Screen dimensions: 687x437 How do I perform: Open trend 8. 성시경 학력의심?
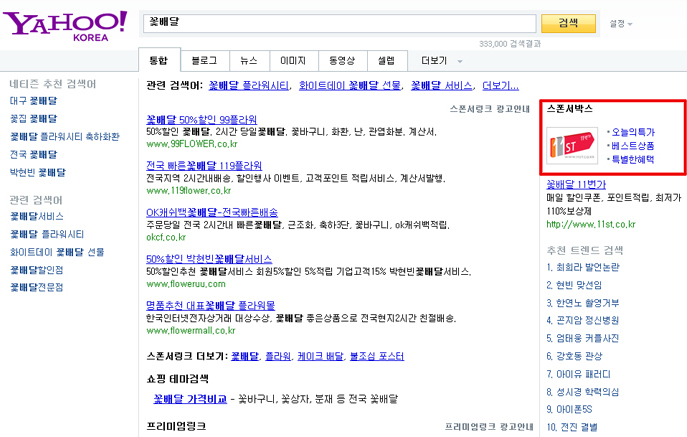point(583,392)
